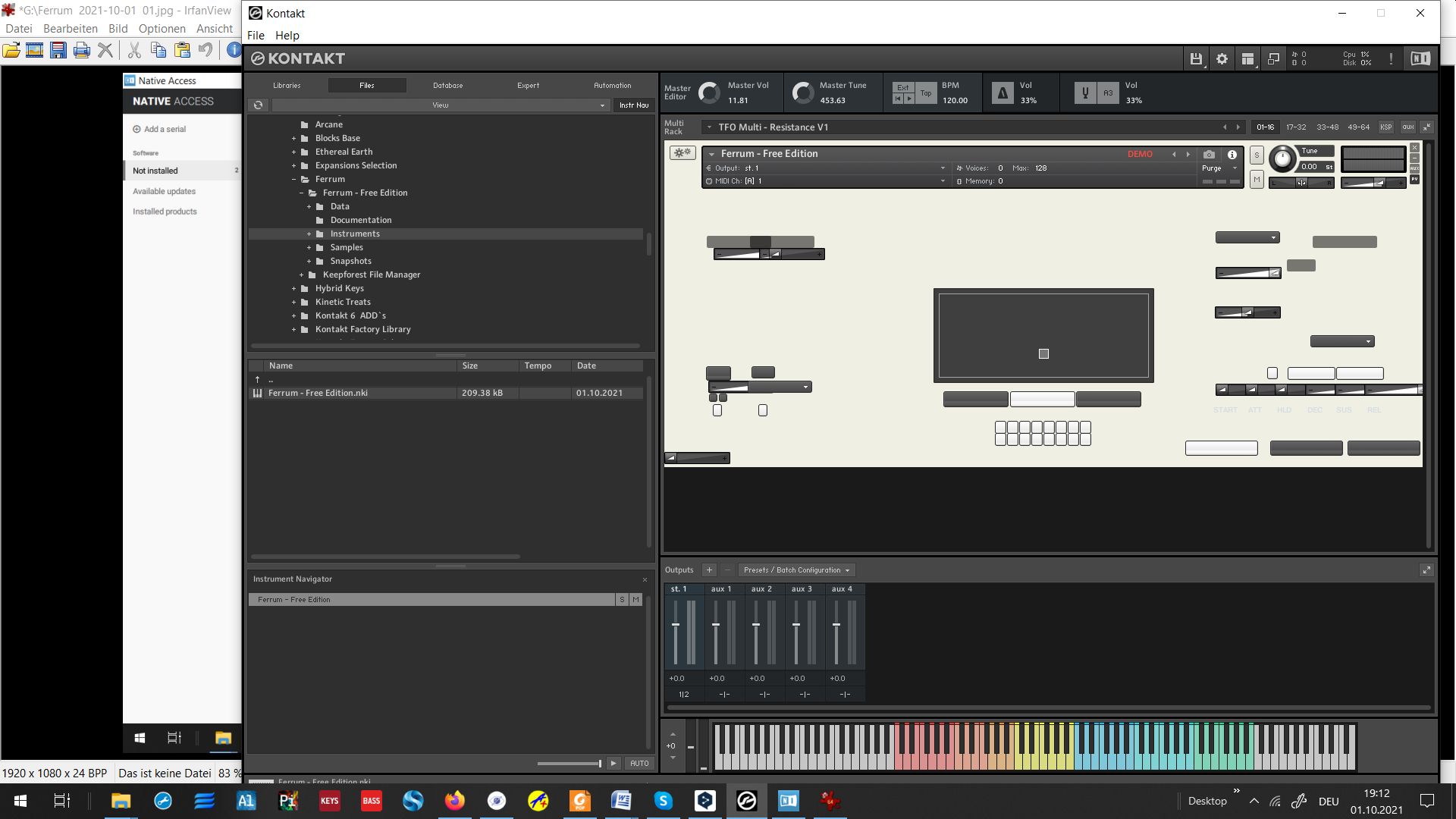
Task: Open the Kontakt save/files disk icon
Action: [1196, 59]
